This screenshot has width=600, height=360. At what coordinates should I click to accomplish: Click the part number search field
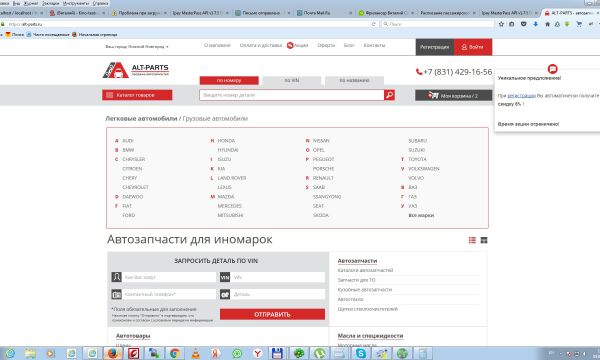point(292,95)
